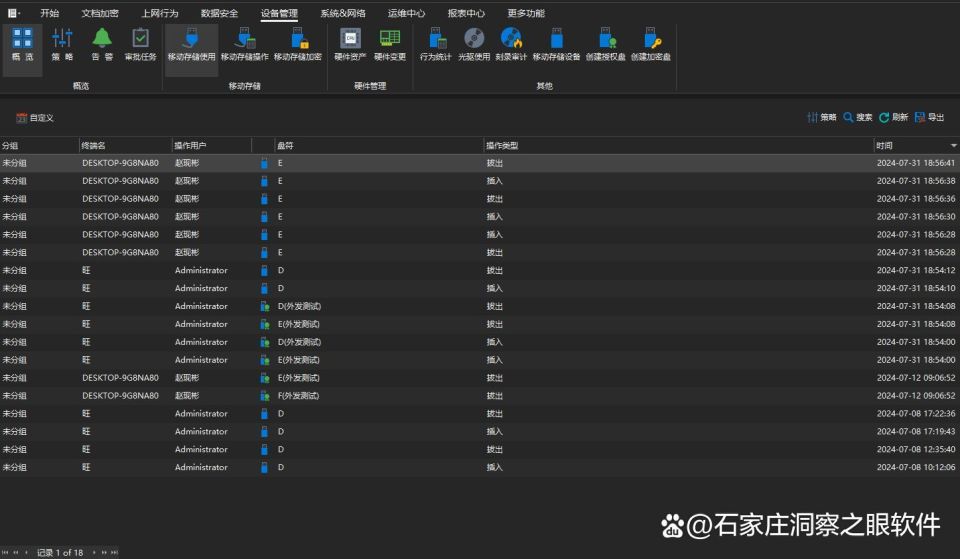Viewport: 960px width, 559px height.
Task: Select the row timestamped 2024-07-31 18:56:30
Action: click(480, 217)
